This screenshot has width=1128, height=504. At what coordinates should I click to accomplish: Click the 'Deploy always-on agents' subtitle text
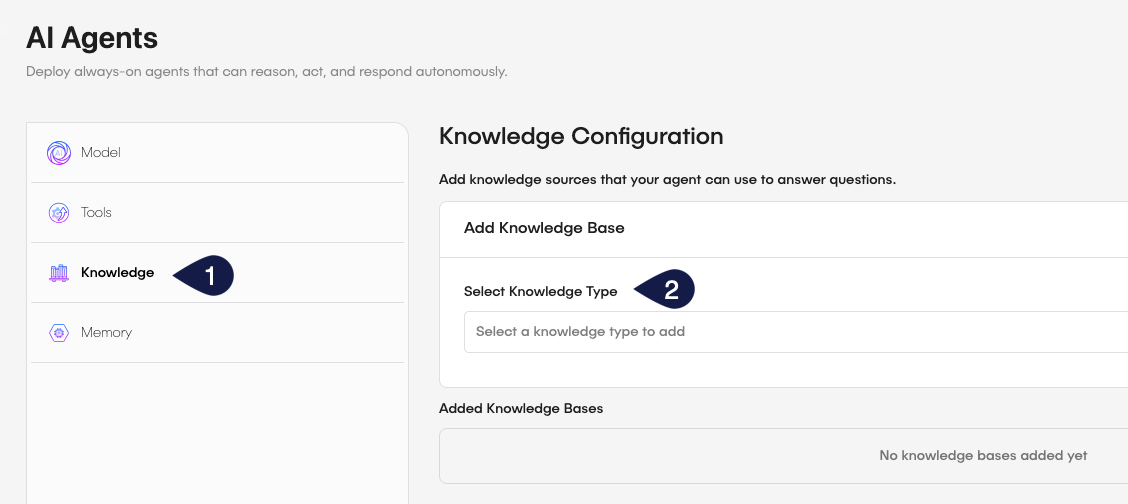click(267, 72)
